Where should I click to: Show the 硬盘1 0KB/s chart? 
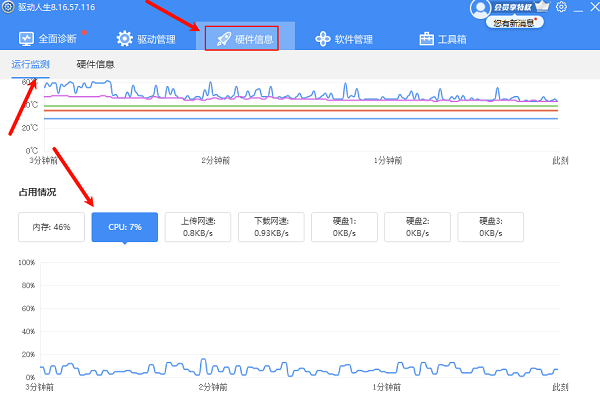[x=344, y=227]
